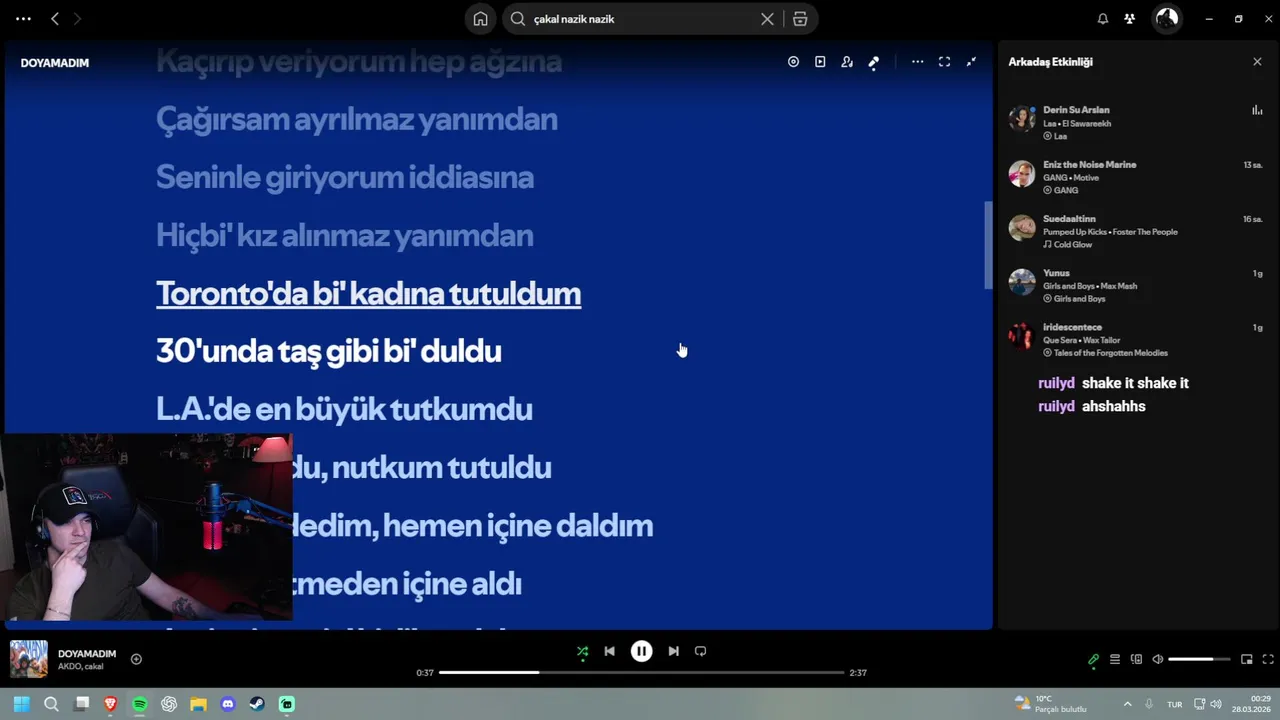Click the circular target icon in the lyrics toolbar
Viewport: 1280px width, 720px height.
(x=793, y=62)
